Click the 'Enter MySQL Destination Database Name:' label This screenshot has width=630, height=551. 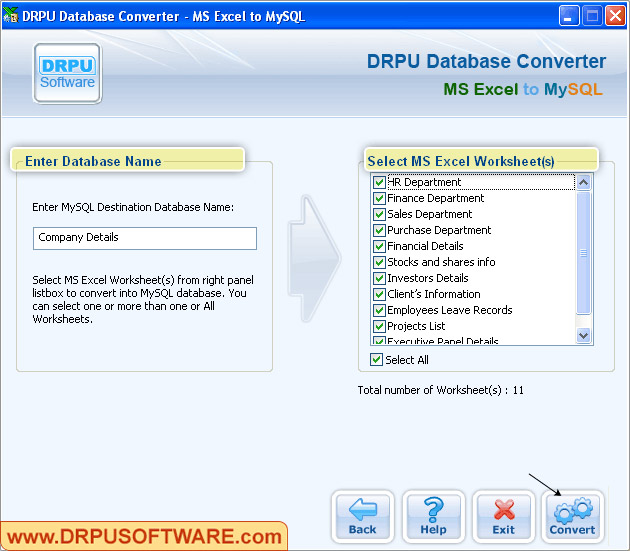pos(133,207)
